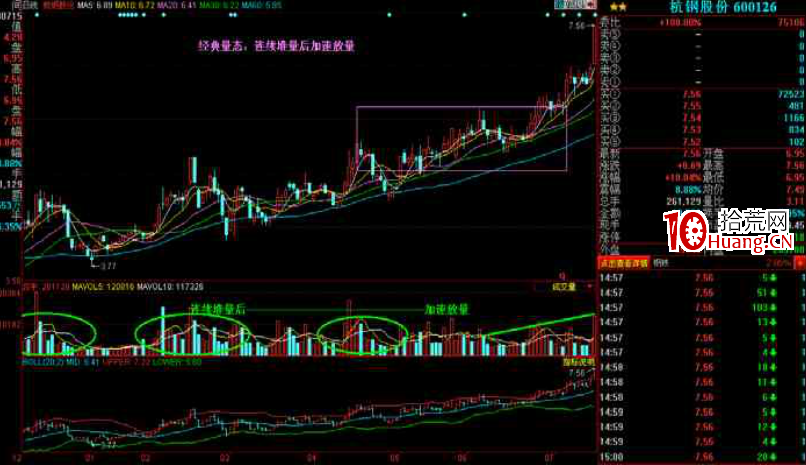This screenshot has width=806, height=465.
Task: Open the 成交量 volume indicator selector
Action: 563,287
